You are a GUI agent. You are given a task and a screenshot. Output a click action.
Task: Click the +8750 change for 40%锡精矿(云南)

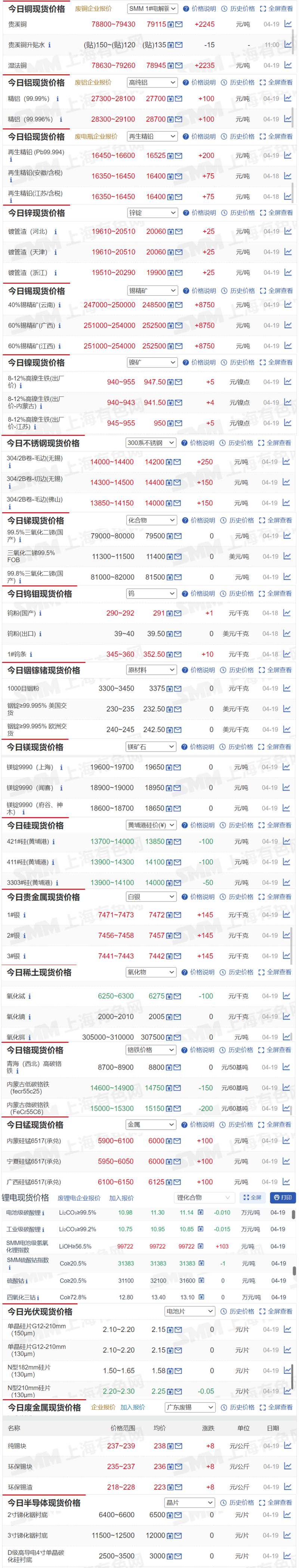coord(204,305)
